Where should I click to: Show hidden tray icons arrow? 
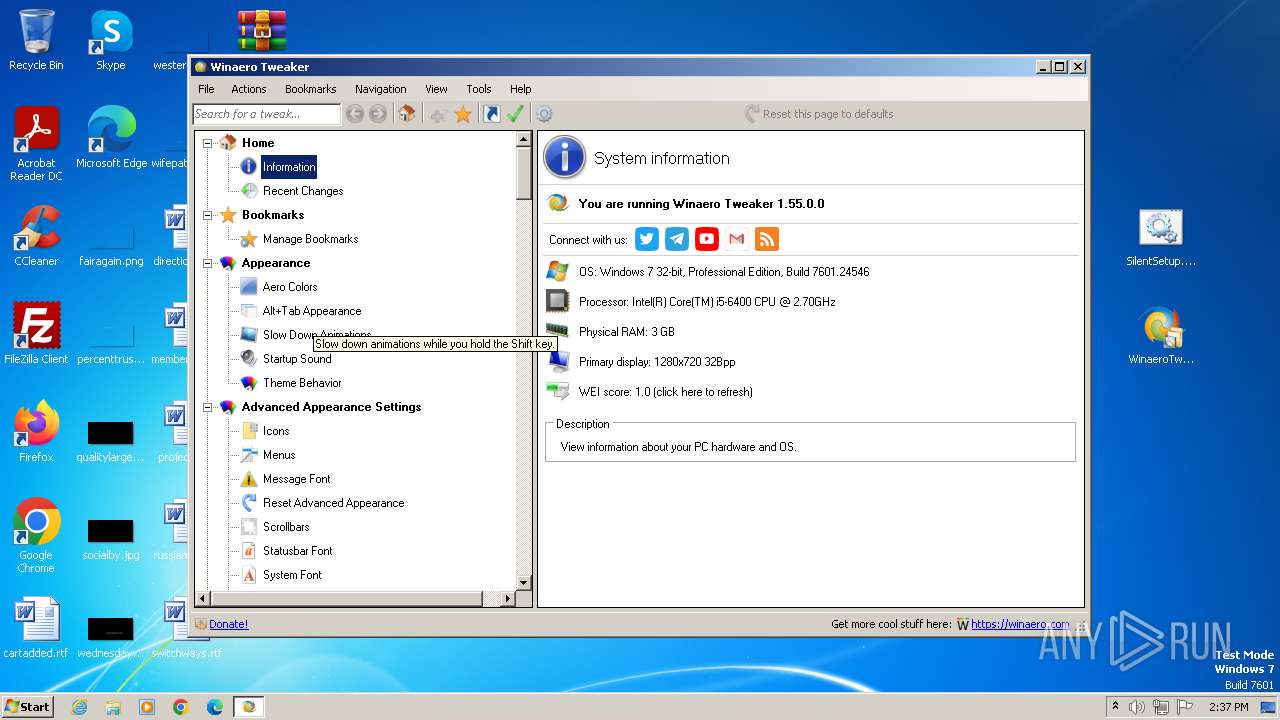pyautogui.click(x=1115, y=707)
